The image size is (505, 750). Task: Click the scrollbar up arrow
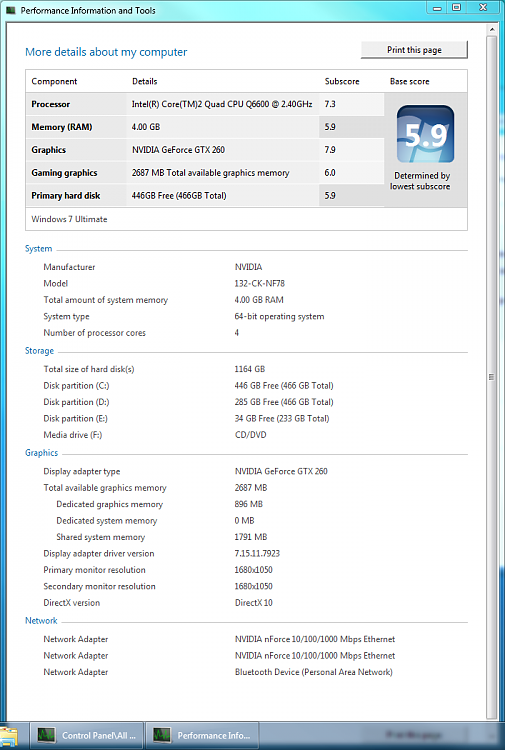pos(492,30)
